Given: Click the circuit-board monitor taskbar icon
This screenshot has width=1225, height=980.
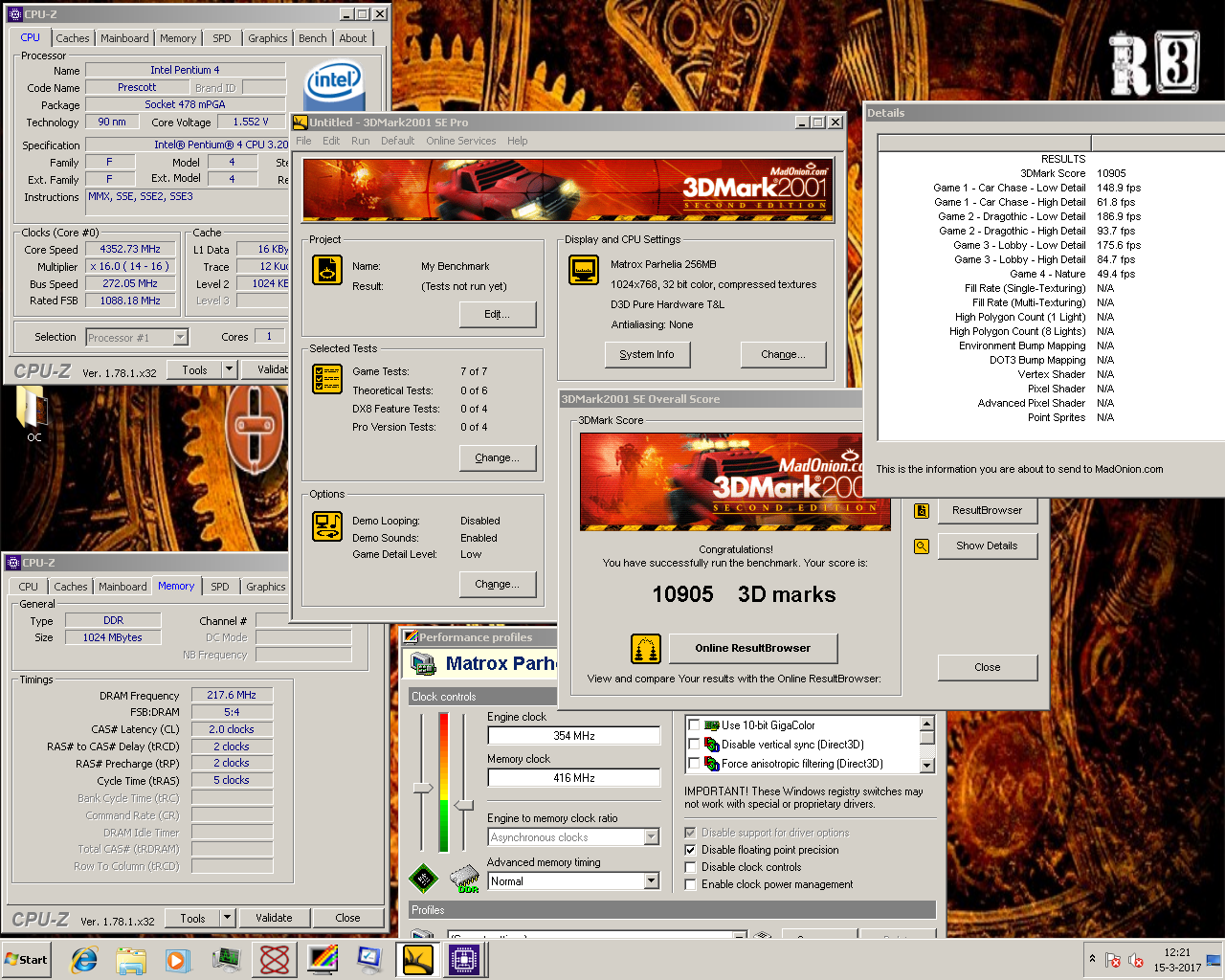Looking at the screenshot, I should tap(227, 960).
